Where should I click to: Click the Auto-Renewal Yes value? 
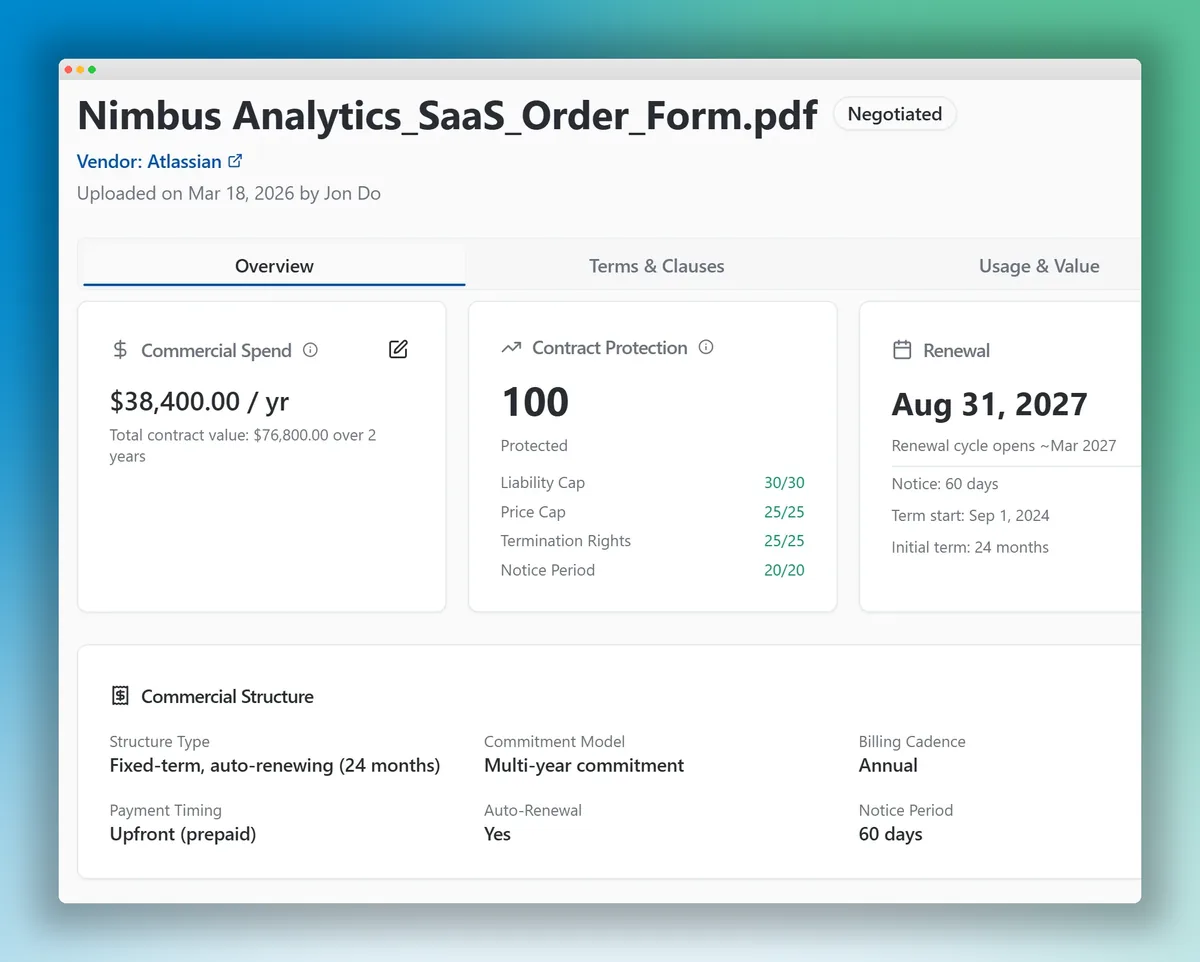pyautogui.click(x=497, y=834)
